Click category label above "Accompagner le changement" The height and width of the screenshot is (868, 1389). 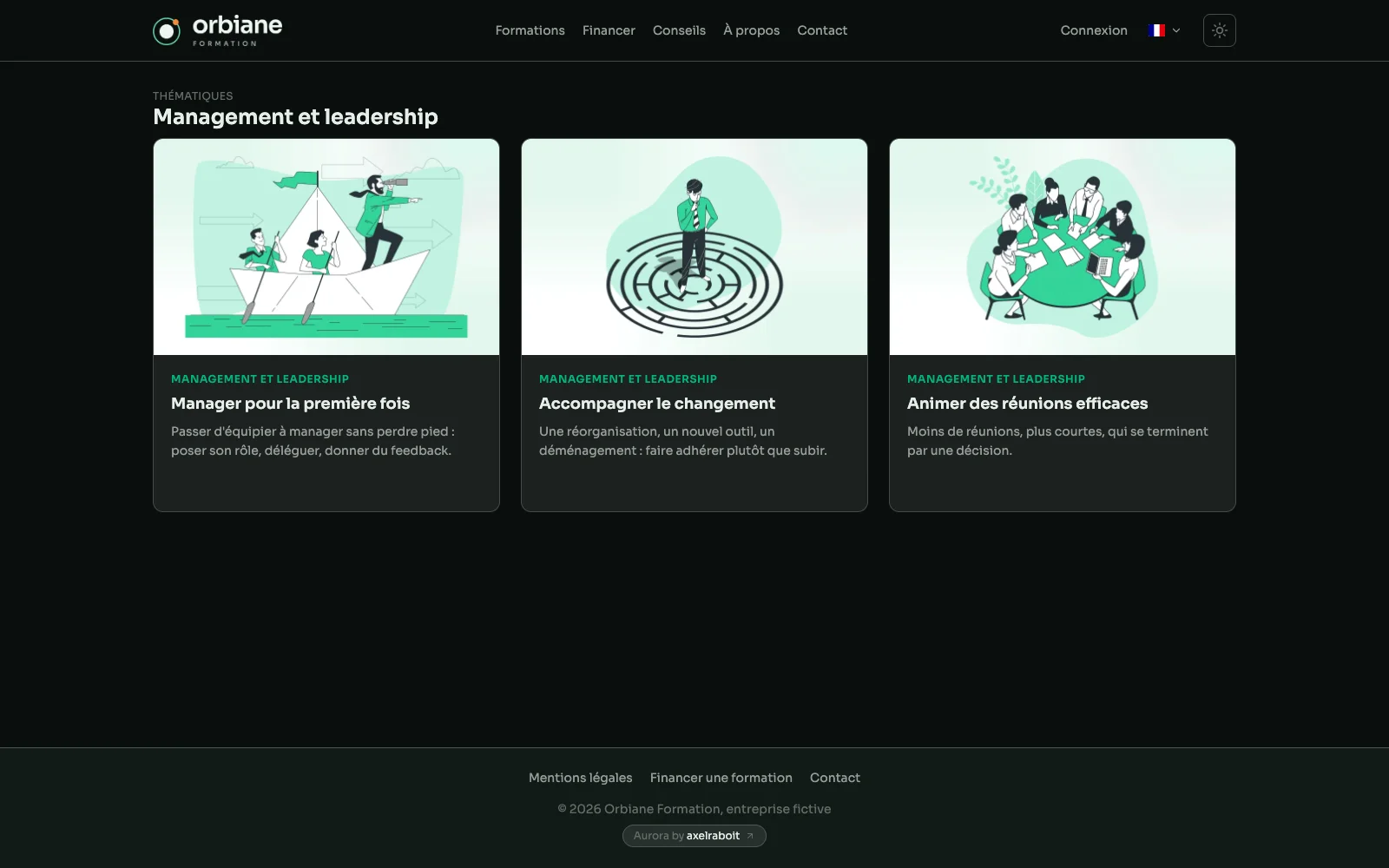pos(628,379)
